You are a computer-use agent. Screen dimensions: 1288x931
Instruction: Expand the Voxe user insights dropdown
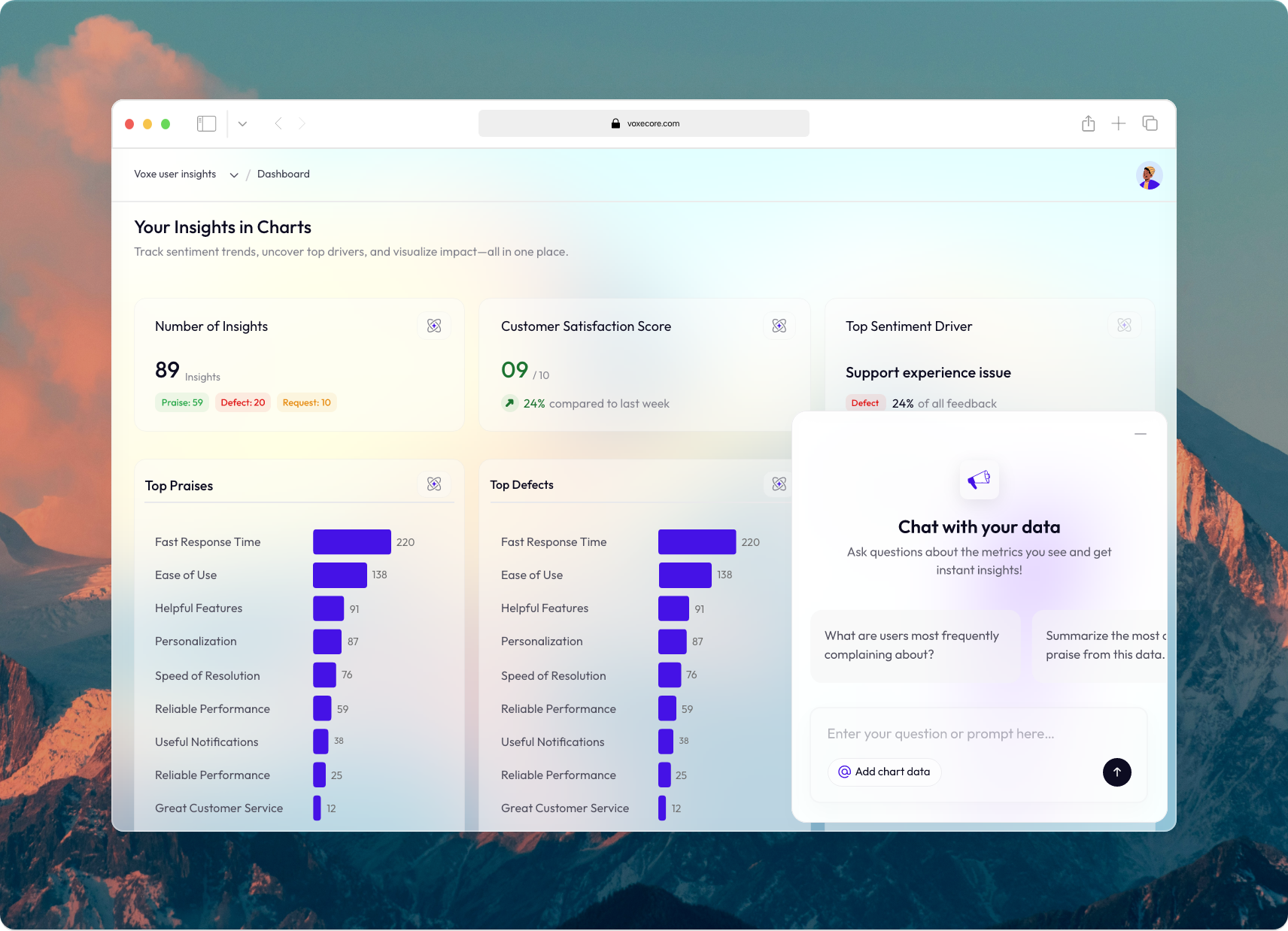point(234,174)
